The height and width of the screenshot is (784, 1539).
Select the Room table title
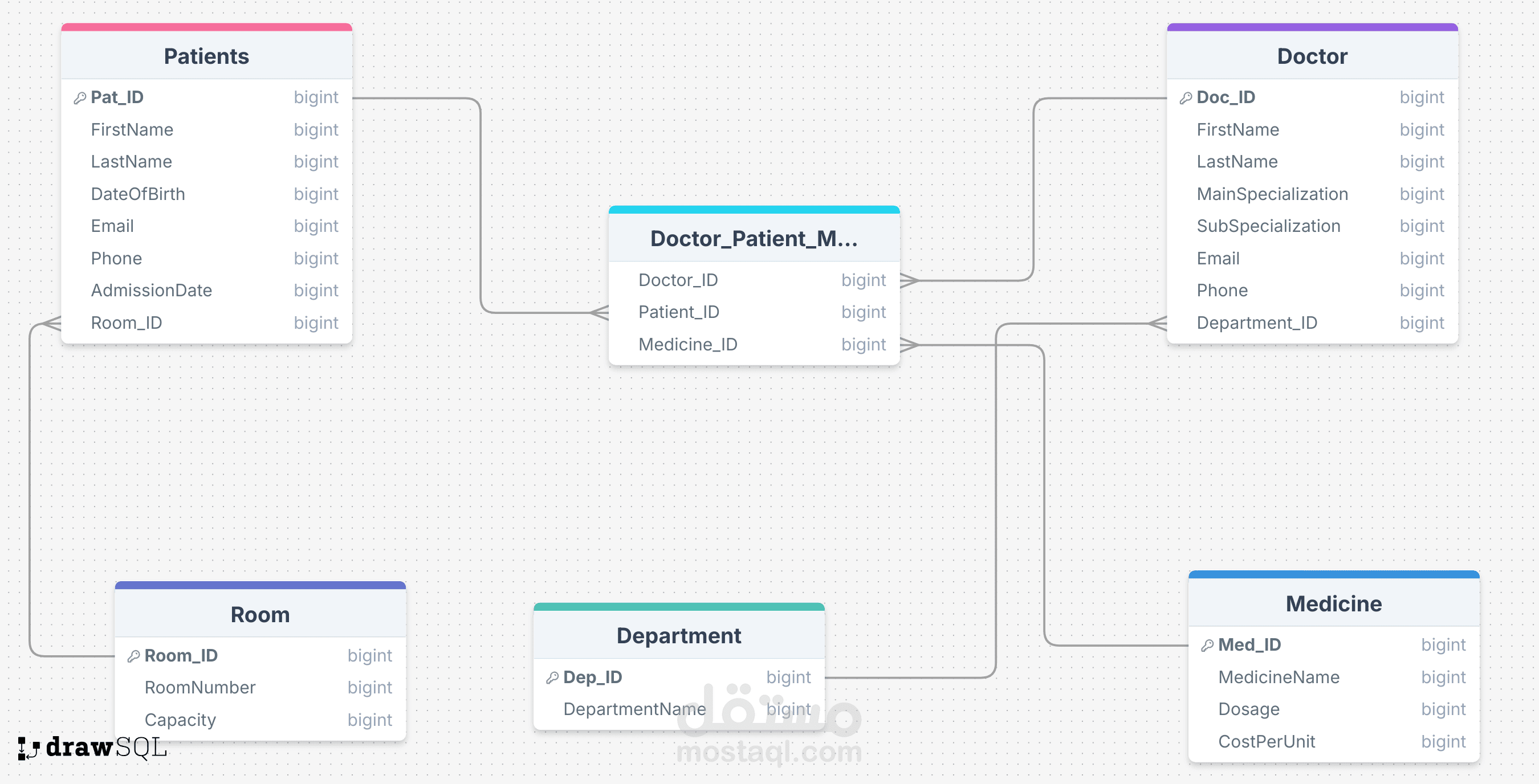[260, 614]
